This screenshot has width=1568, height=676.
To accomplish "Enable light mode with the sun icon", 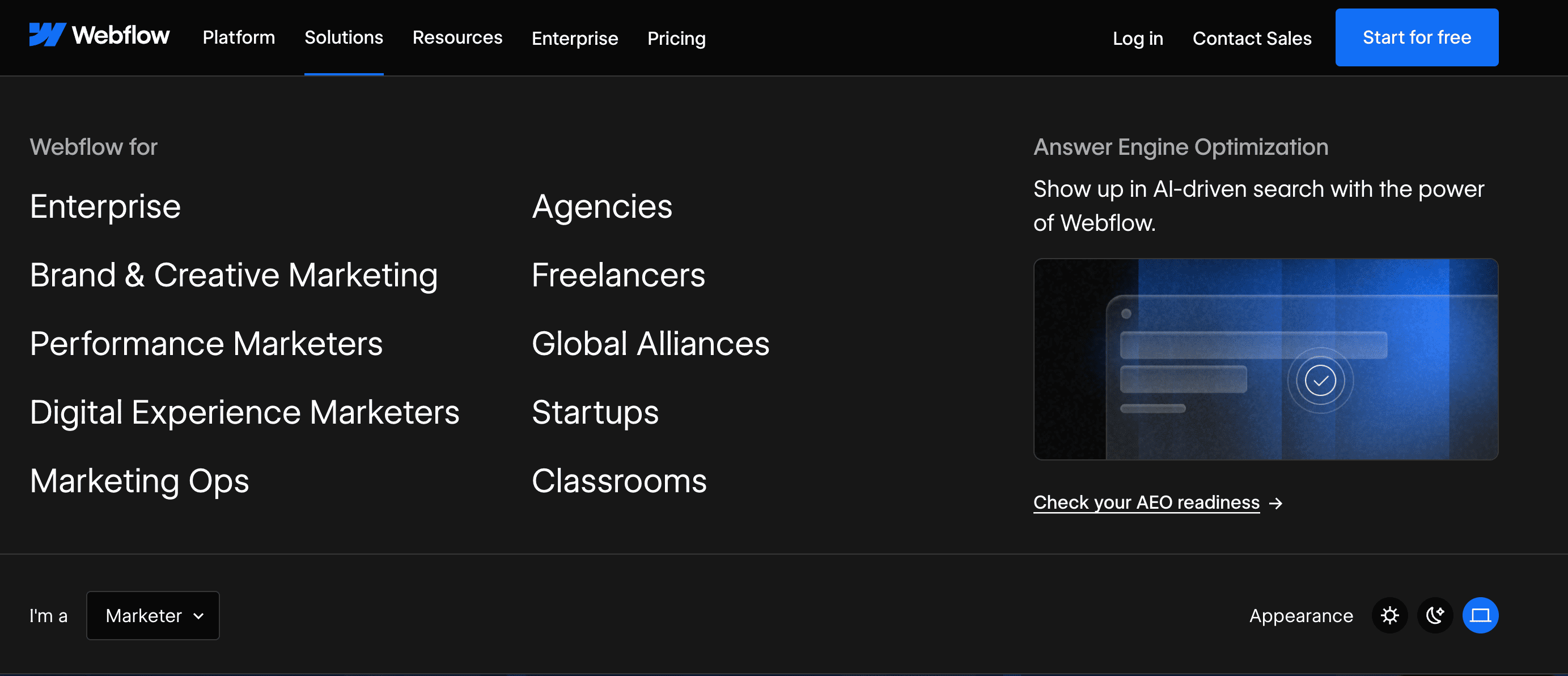I will 1389,615.
